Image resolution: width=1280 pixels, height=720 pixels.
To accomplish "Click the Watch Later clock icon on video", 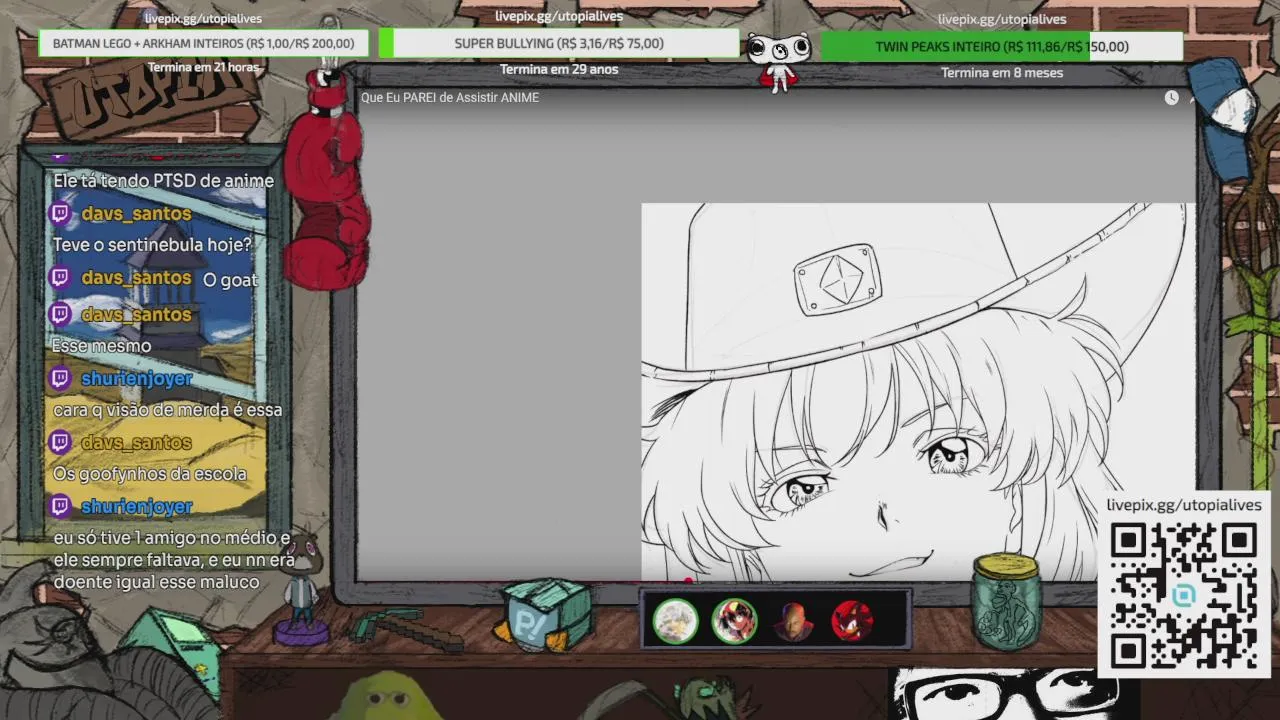I will [x=1171, y=98].
